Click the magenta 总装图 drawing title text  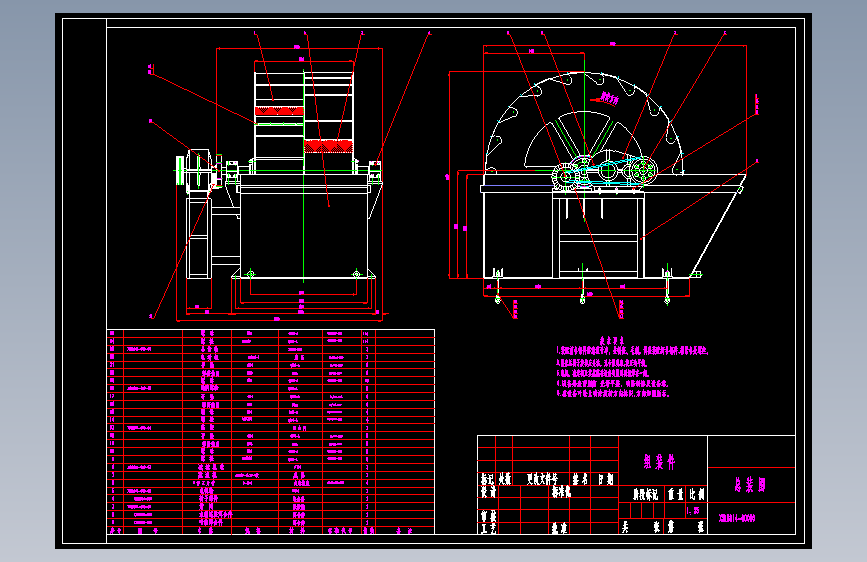pos(750,485)
